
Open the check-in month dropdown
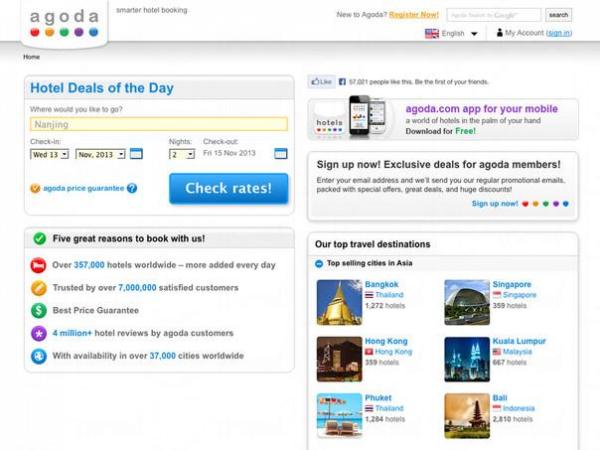pyautogui.click(x=99, y=155)
